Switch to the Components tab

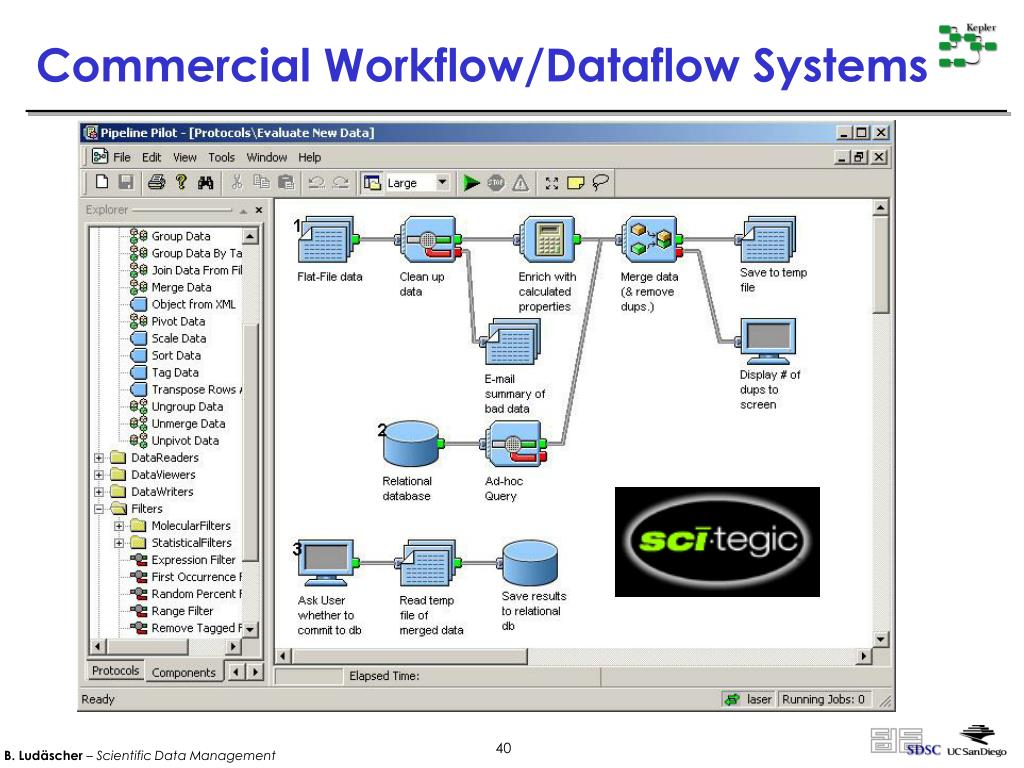(x=184, y=672)
